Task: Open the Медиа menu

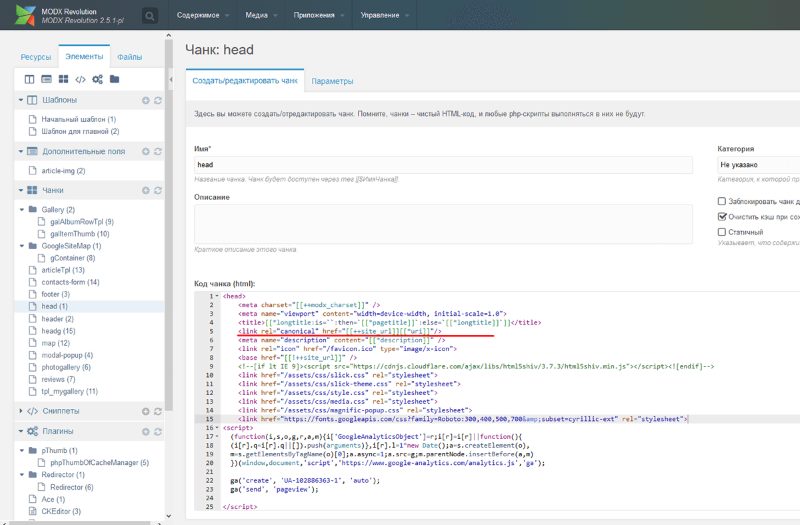Action: coord(261,15)
